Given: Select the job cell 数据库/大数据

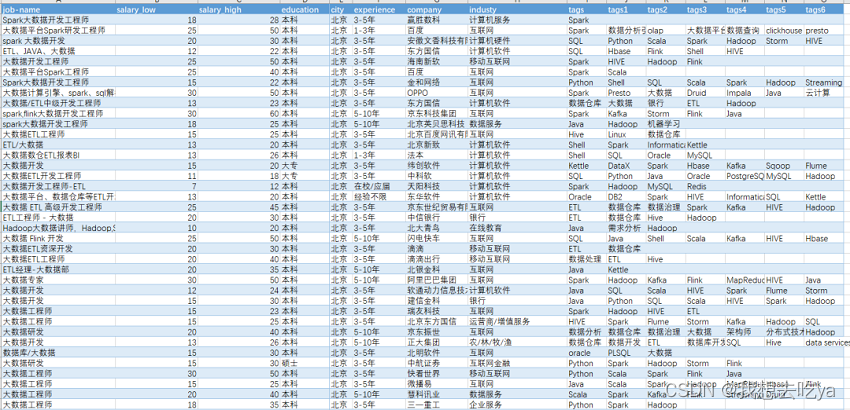Looking at the screenshot, I should click(58, 353).
